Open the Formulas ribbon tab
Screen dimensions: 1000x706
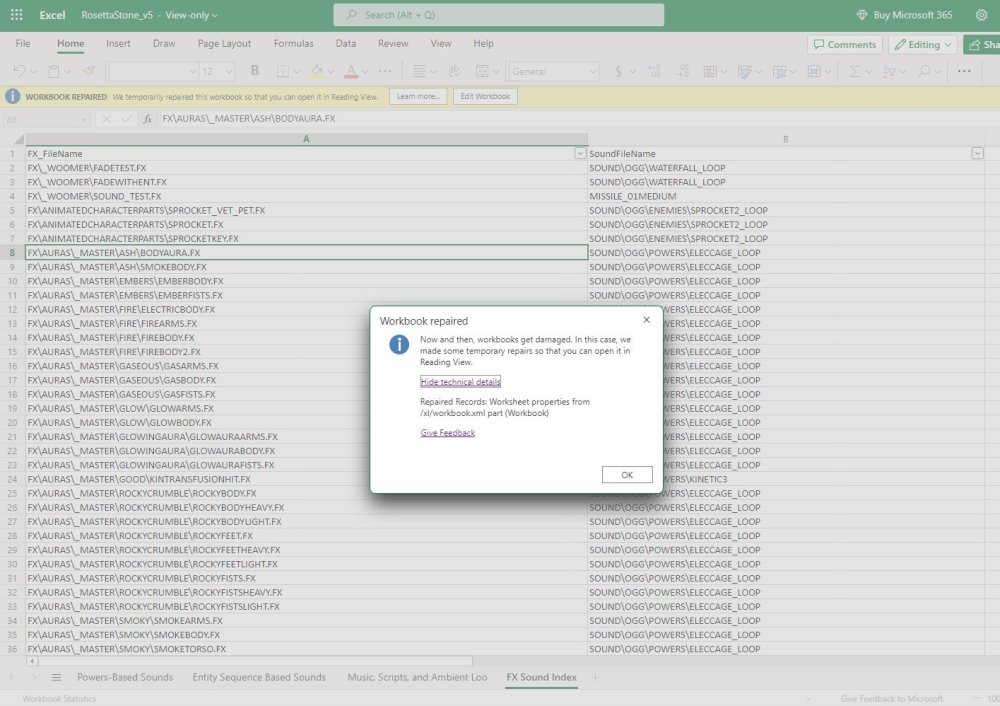pyautogui.click(x=293, y=44)
